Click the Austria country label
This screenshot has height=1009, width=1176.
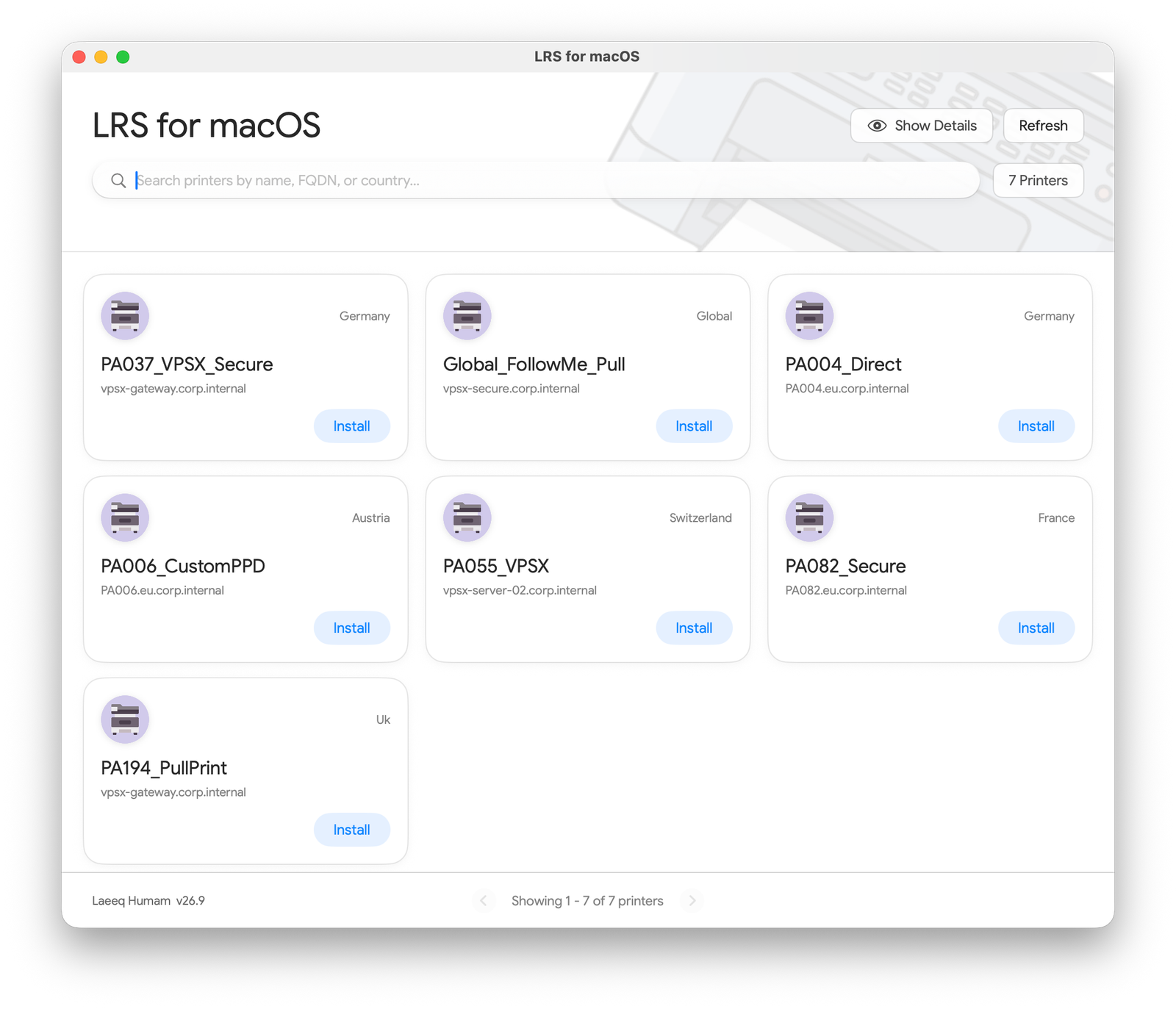coord(370,518)
